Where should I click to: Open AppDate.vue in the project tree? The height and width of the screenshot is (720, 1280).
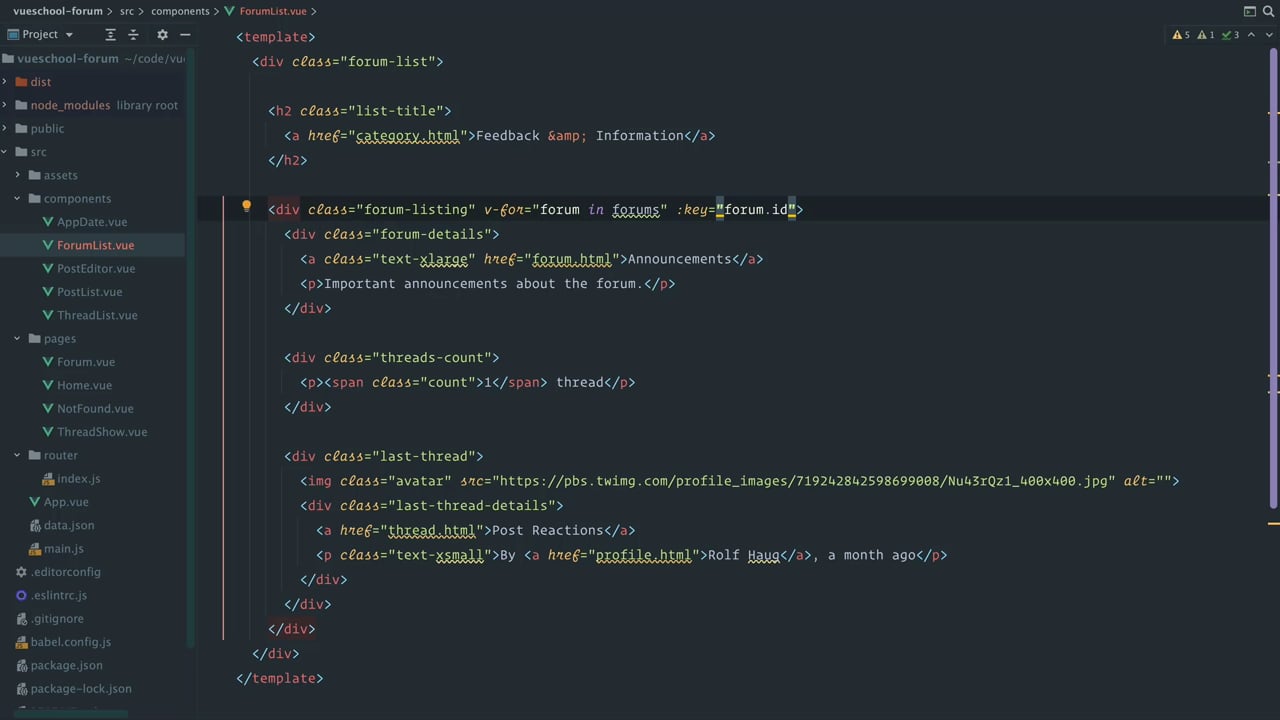92,222
